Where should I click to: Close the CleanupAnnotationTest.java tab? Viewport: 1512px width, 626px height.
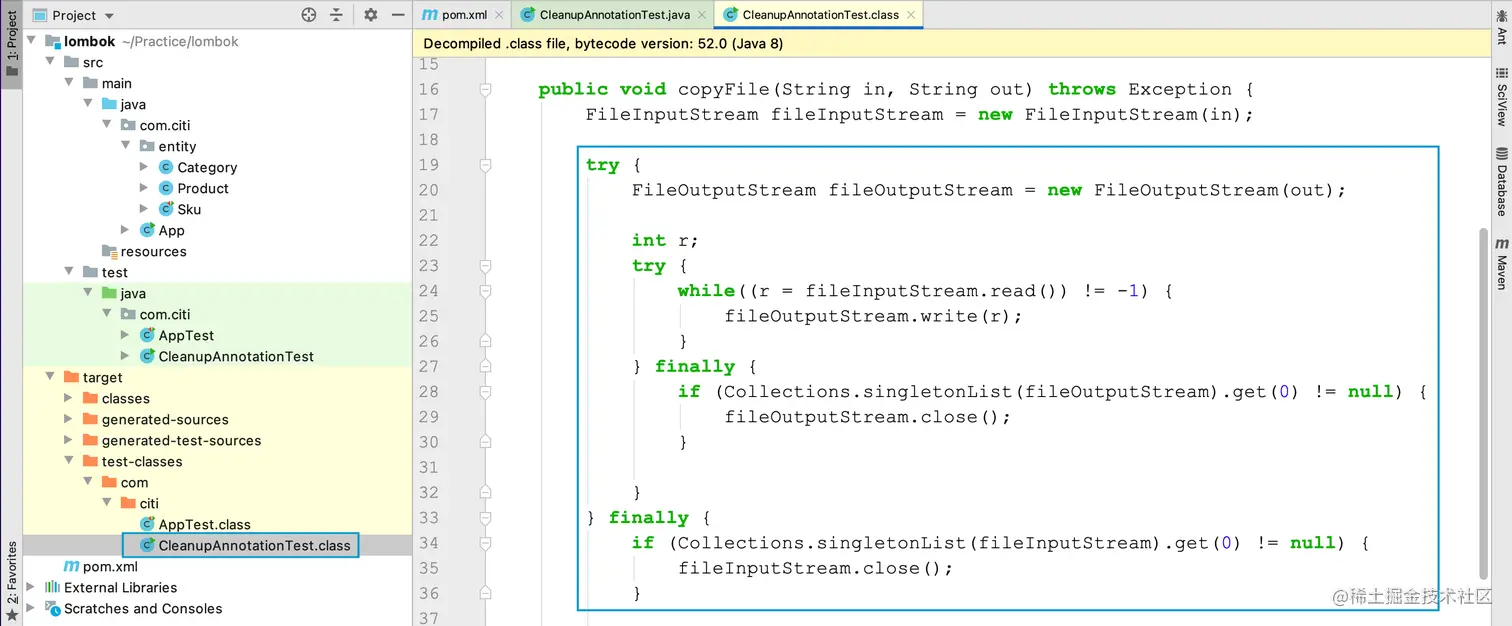click(702, 15)
